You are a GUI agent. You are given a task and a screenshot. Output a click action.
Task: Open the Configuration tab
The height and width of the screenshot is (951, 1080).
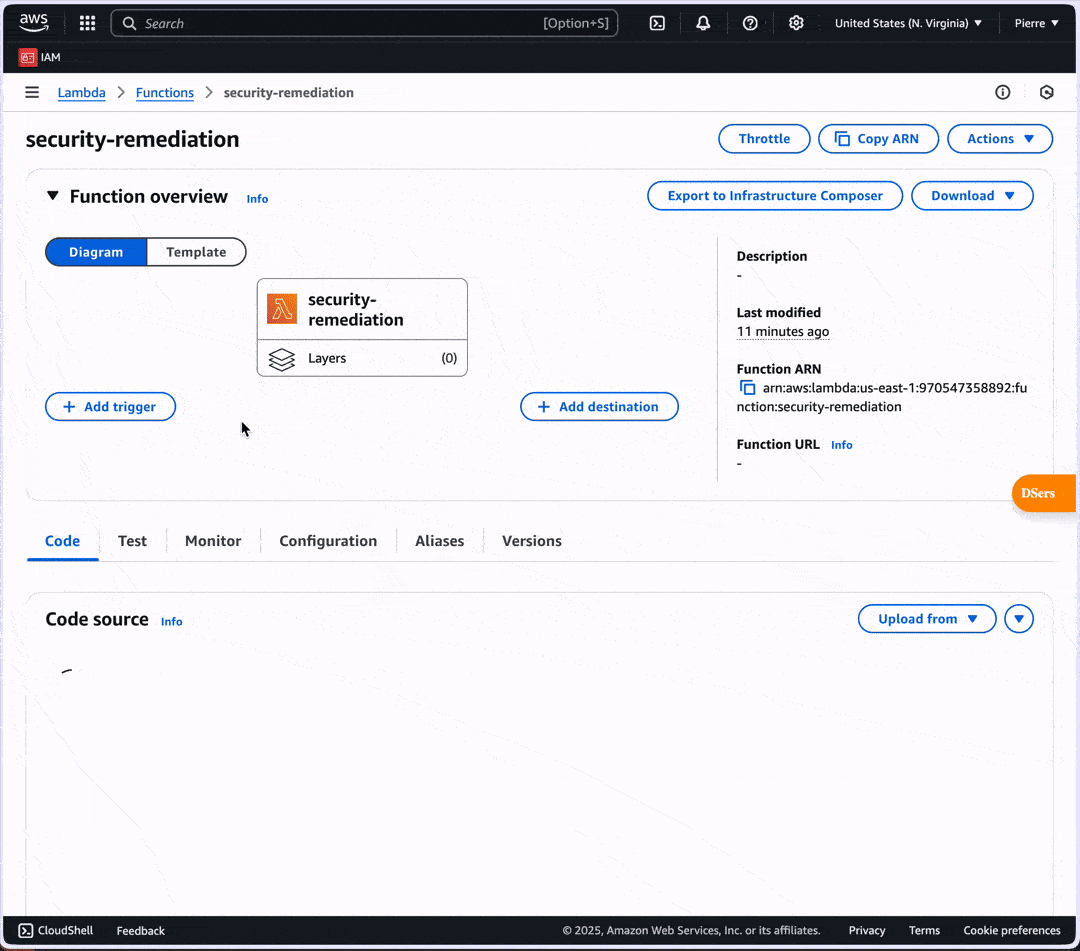click(328, 540)
